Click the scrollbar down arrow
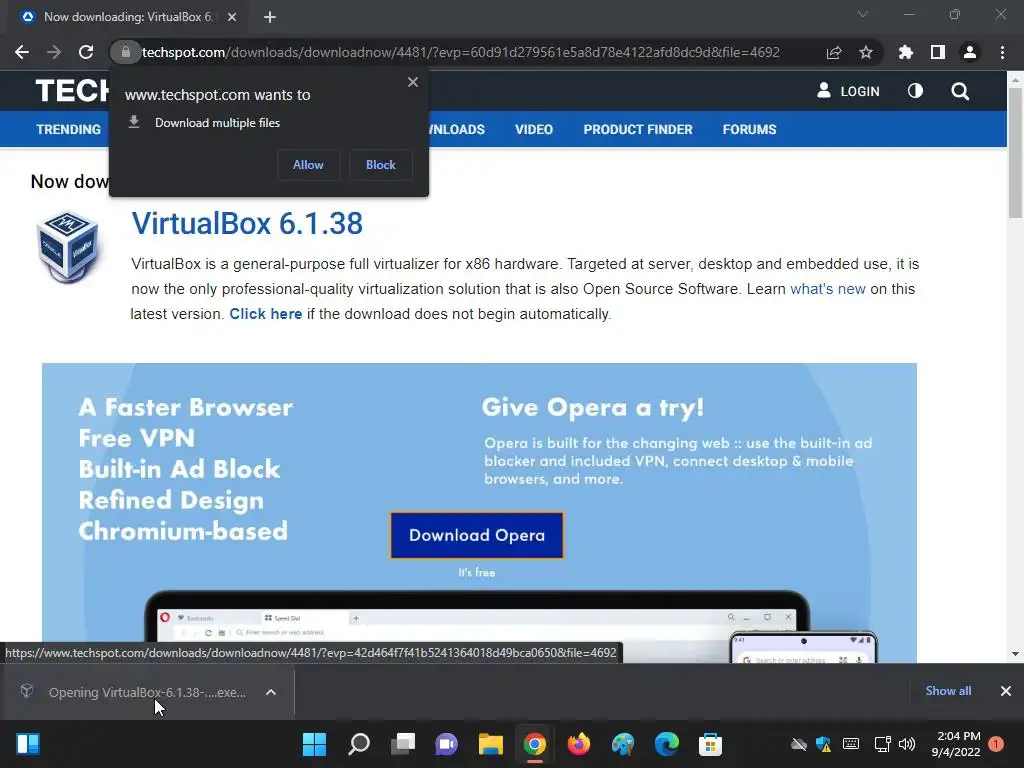Image resolution: width=1024 pixels, height=768 pixels. click(1015, 654)
